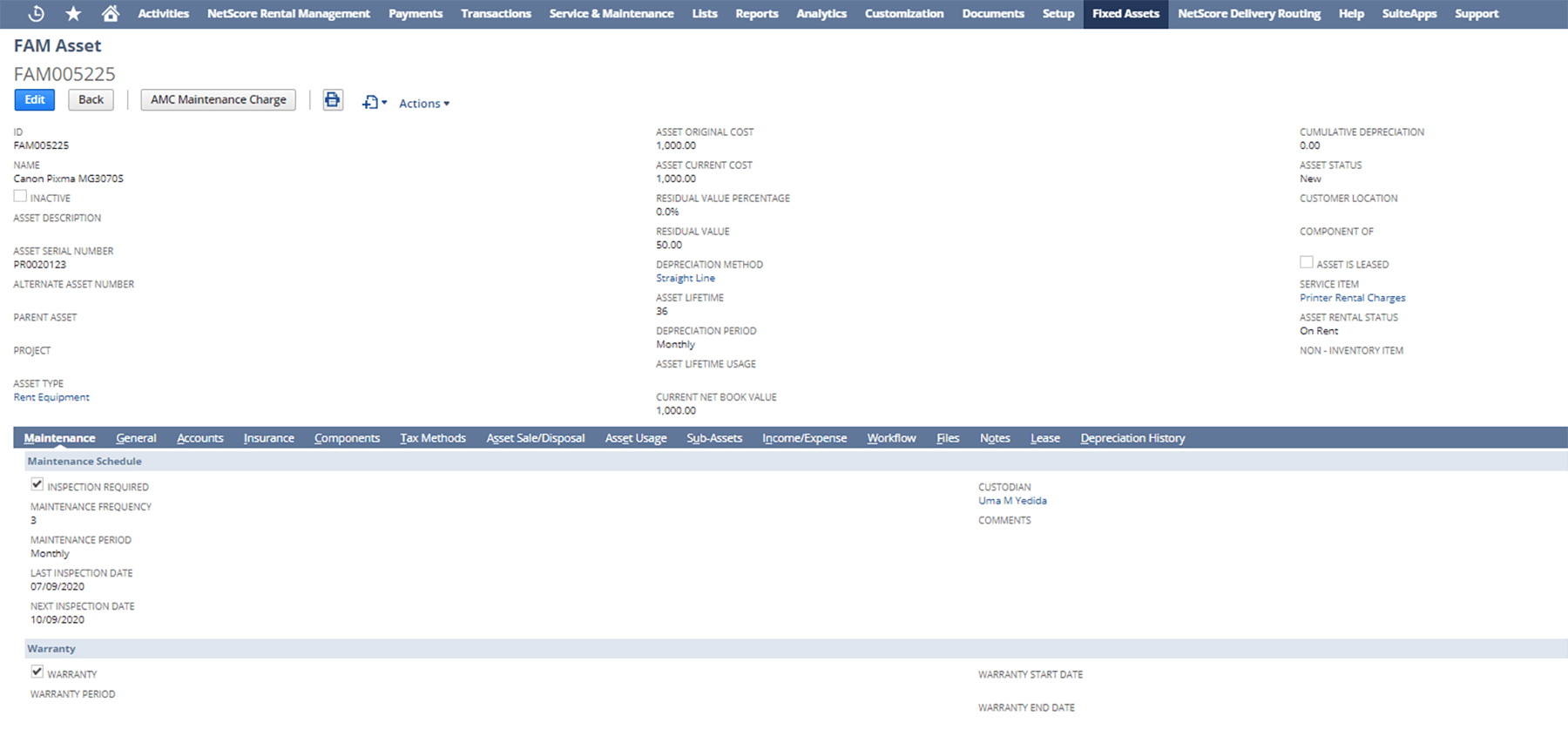The height and width of the screenshot is (736, 1568).
Task: Switch to the Notes subtab
Action: point(995,438)
